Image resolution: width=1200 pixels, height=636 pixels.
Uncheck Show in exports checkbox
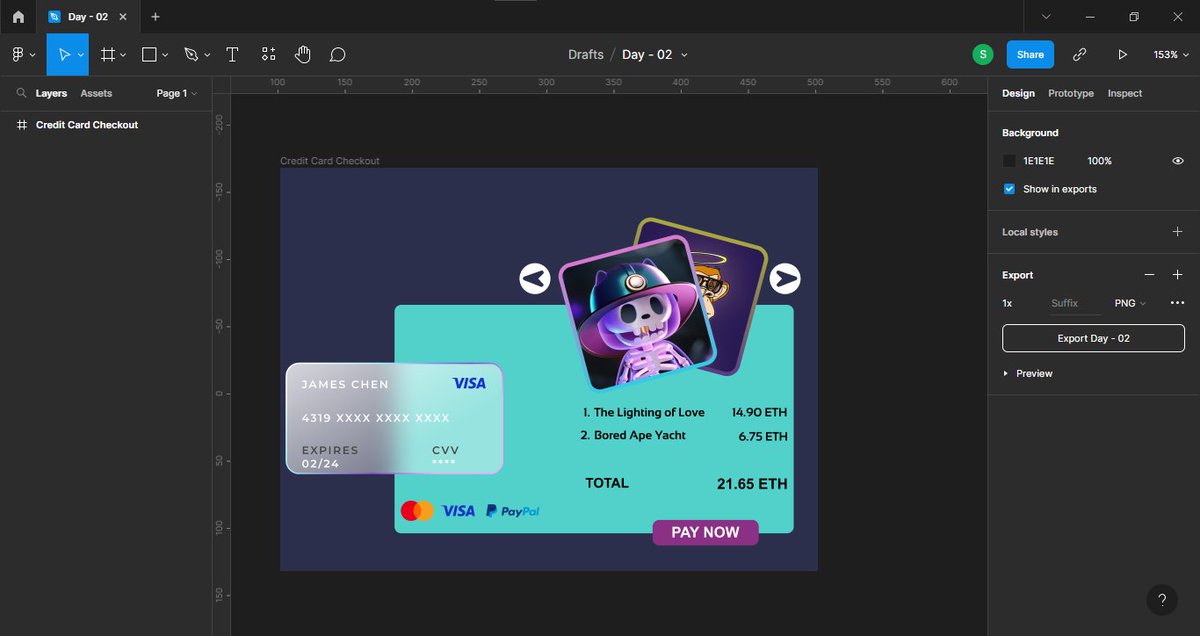[1009, 189]
